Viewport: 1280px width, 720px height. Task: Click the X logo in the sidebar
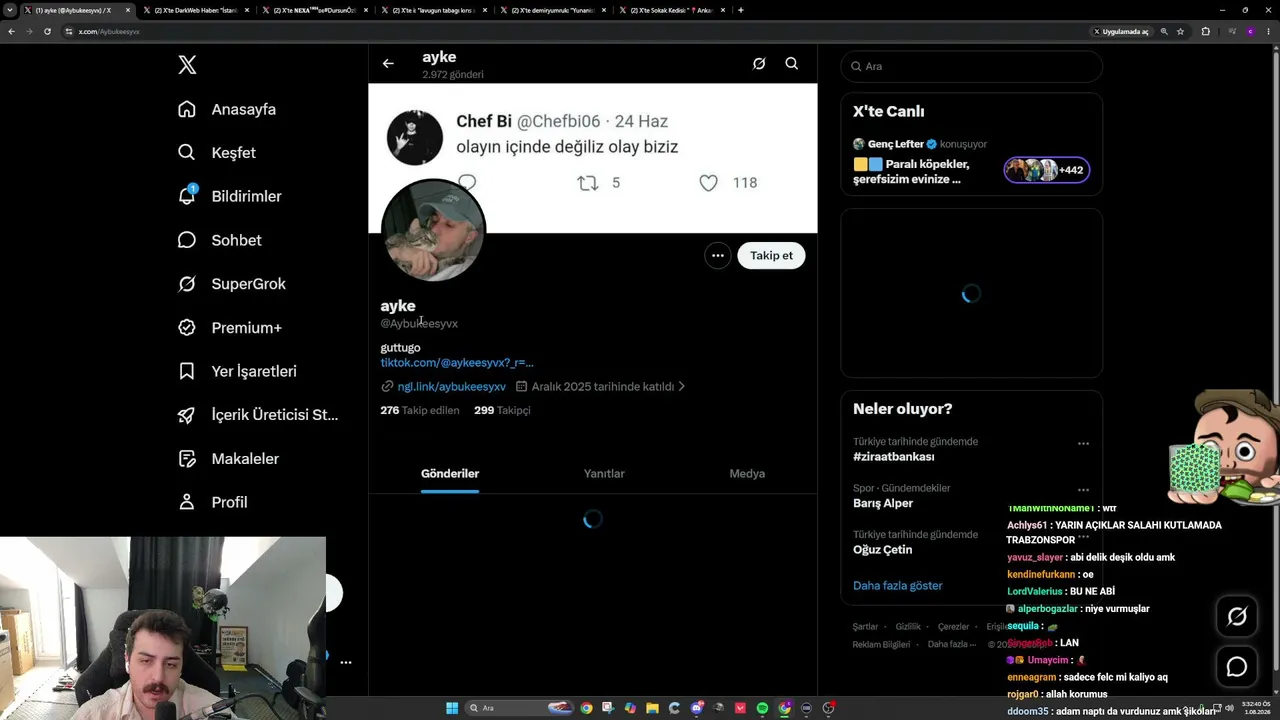(187, 65)
